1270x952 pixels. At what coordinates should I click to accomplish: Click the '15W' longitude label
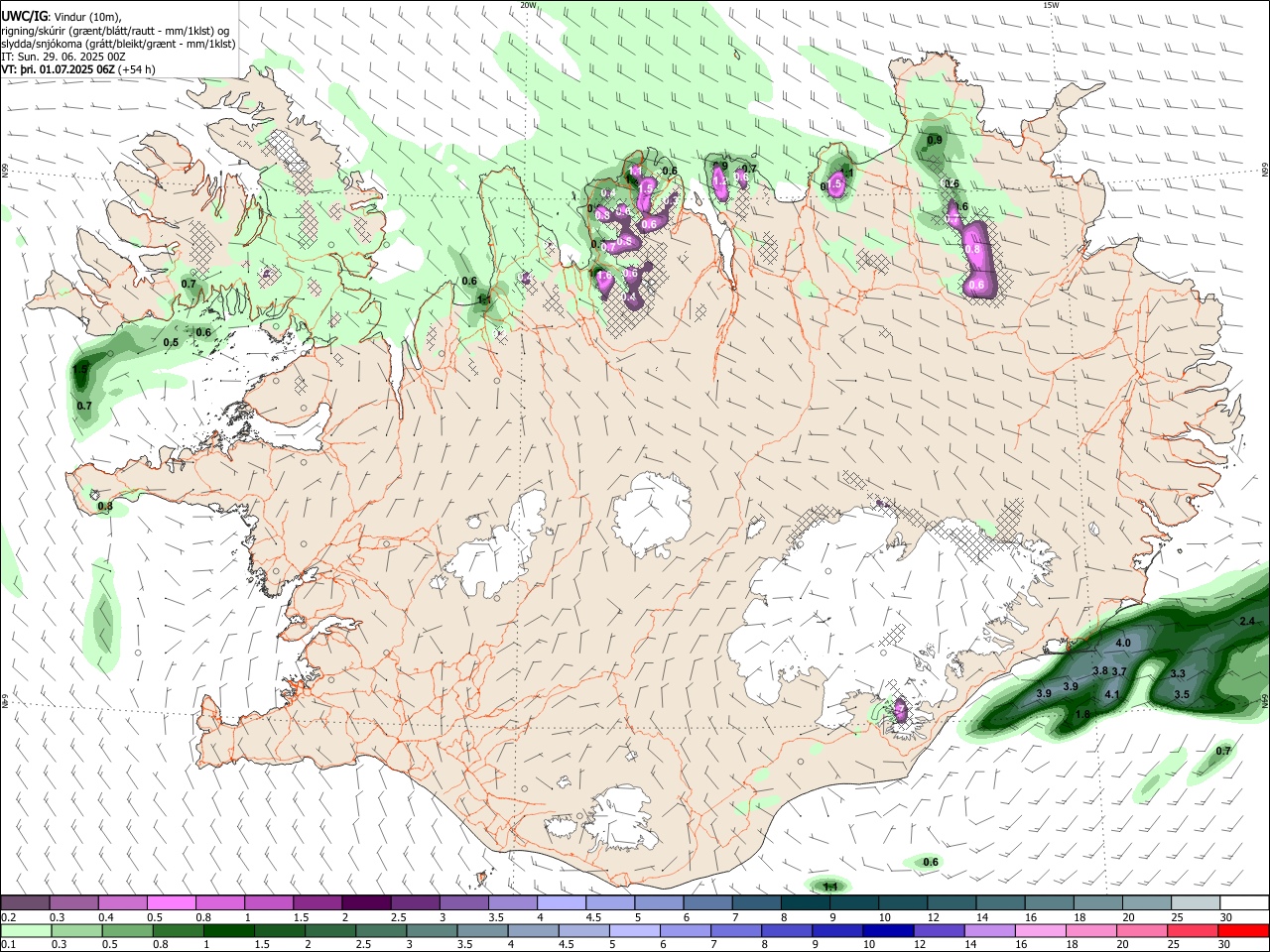(1051, 5)
